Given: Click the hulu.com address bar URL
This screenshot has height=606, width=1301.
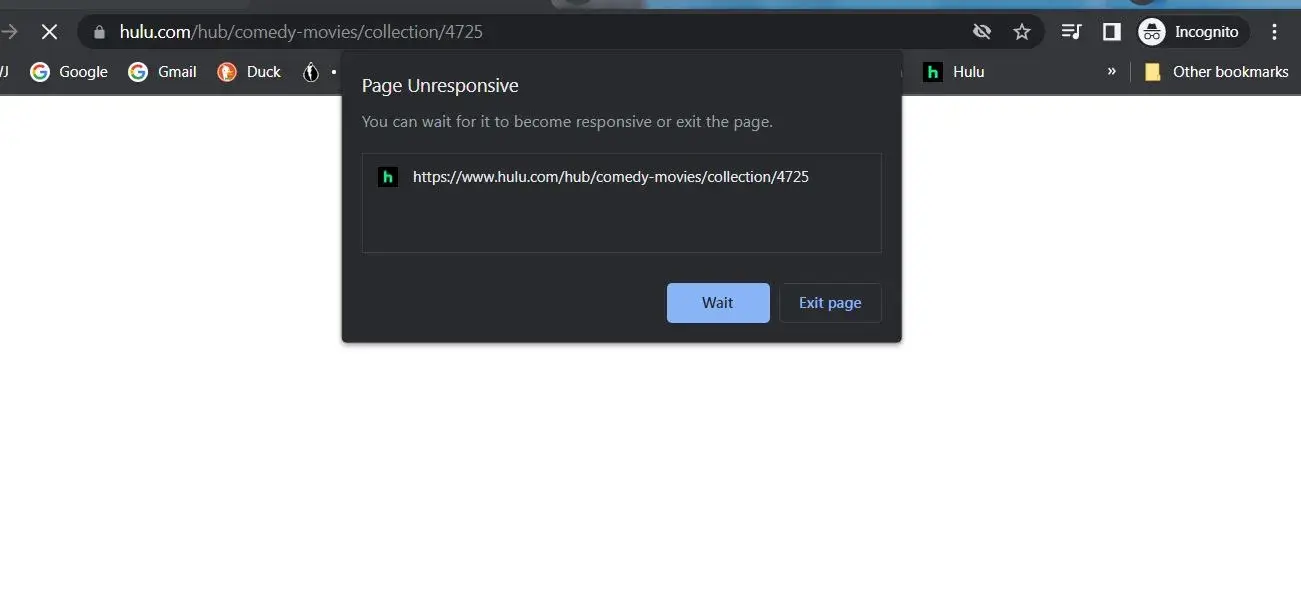Looking at the screenshot, I should click(301, 32).
